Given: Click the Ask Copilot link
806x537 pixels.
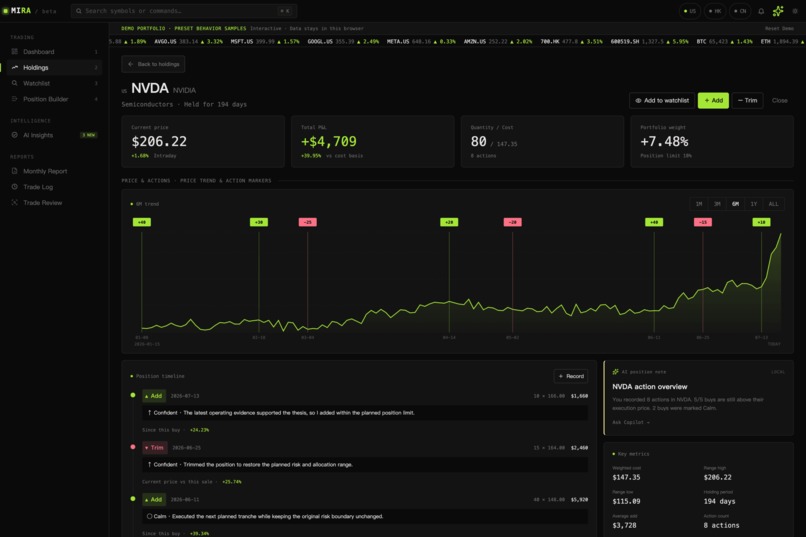Looking at the screenshot, I should 631,422.
